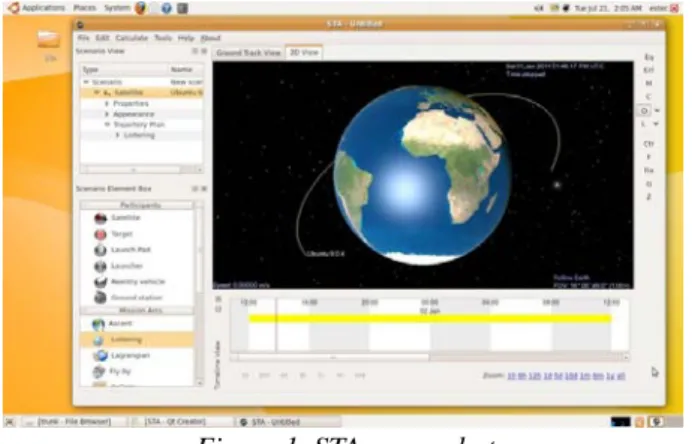
Task: Expand the Appearance tree node
Action: [x=106, y=114]
